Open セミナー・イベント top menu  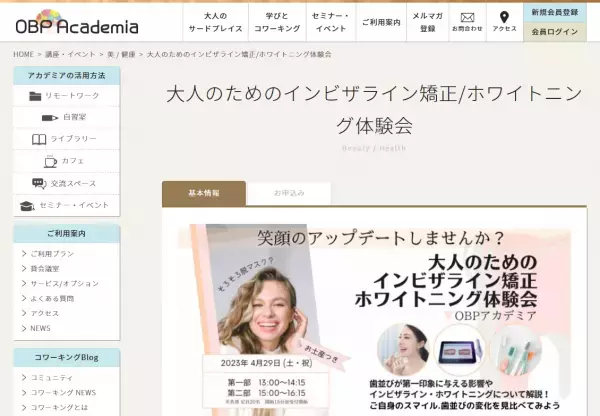point(331,22)
